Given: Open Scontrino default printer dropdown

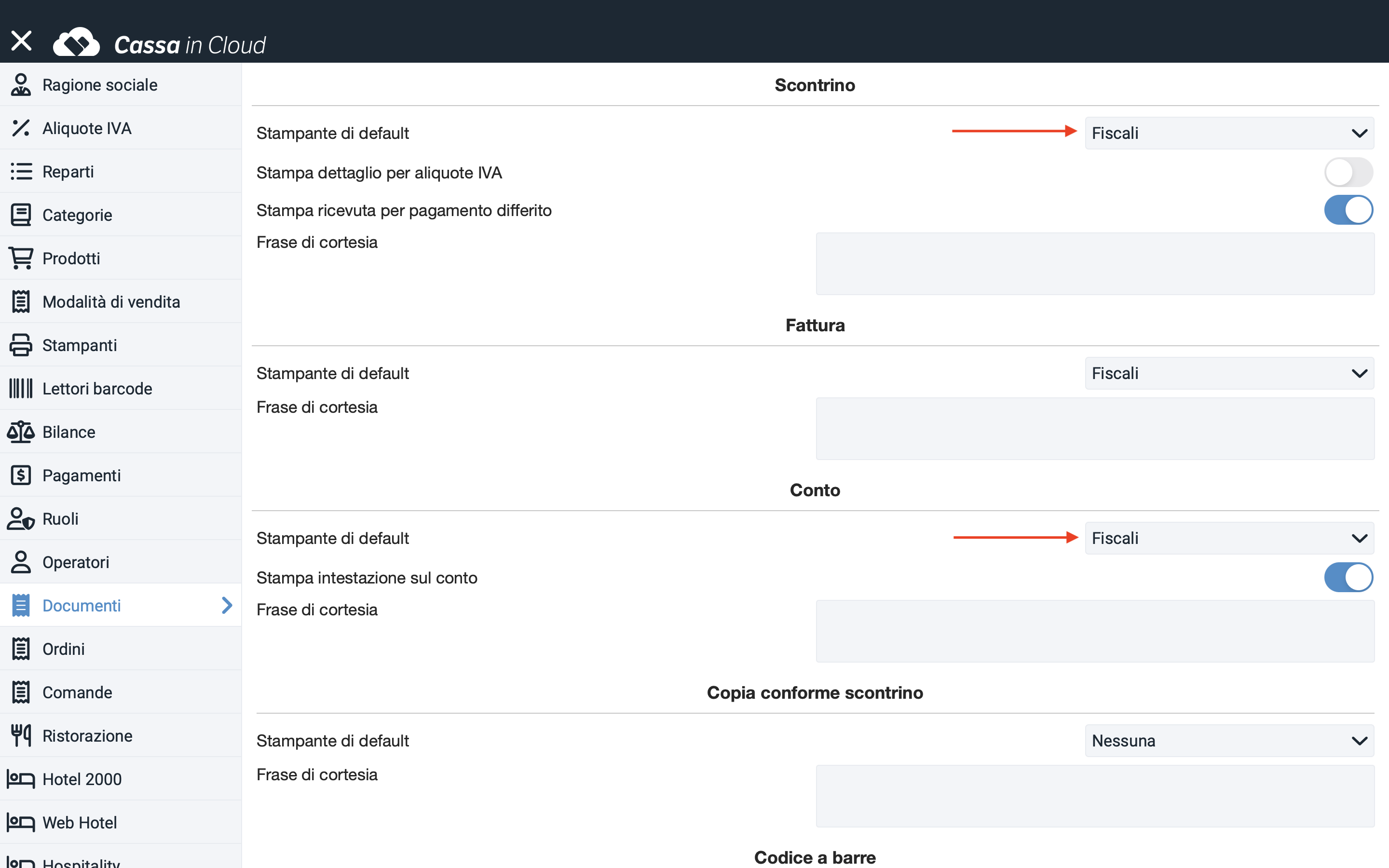Looking at the screenshot, I should [1229, 133].
